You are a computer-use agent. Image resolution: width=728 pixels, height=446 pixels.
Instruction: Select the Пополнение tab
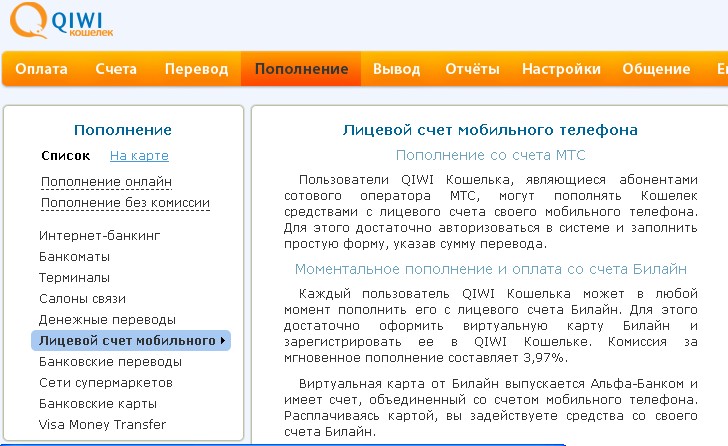(301, 69)
